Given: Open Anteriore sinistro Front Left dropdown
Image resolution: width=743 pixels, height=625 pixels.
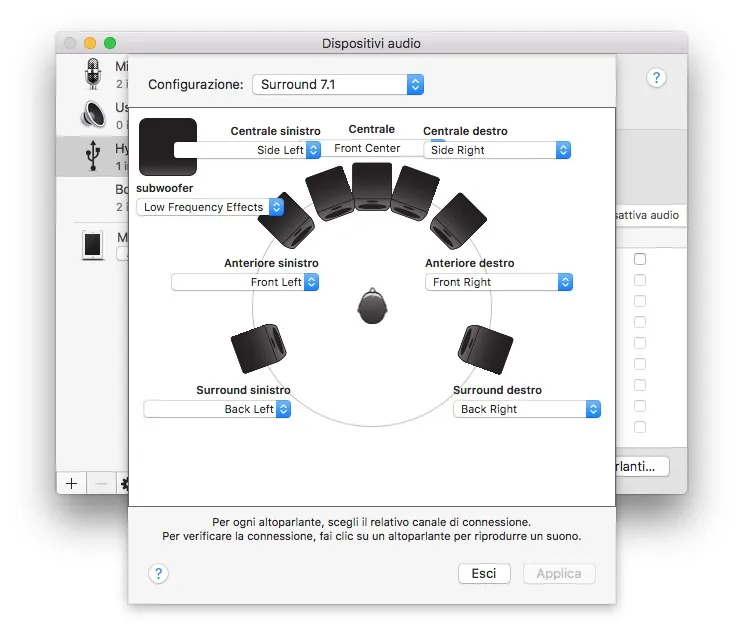Looking at the screenshot, I should 245,282.
